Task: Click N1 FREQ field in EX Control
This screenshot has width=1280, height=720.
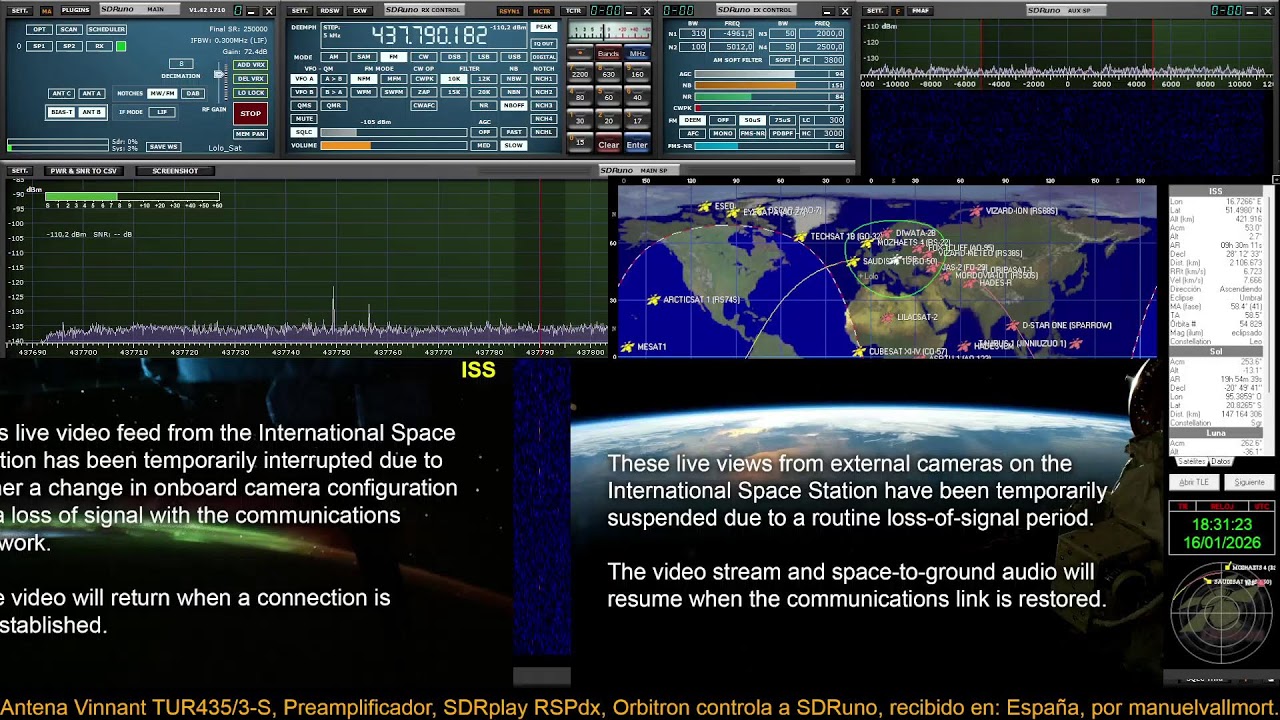Action: 731,34
